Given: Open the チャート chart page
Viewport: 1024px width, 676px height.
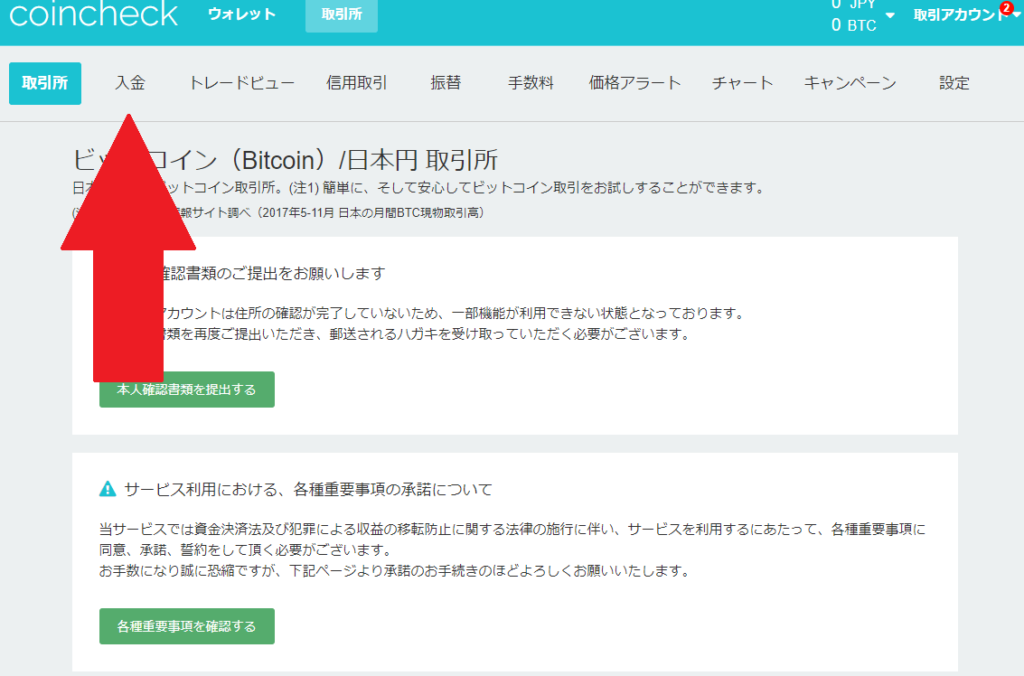Looking at the screenshot, I should (x=743, y=83).
